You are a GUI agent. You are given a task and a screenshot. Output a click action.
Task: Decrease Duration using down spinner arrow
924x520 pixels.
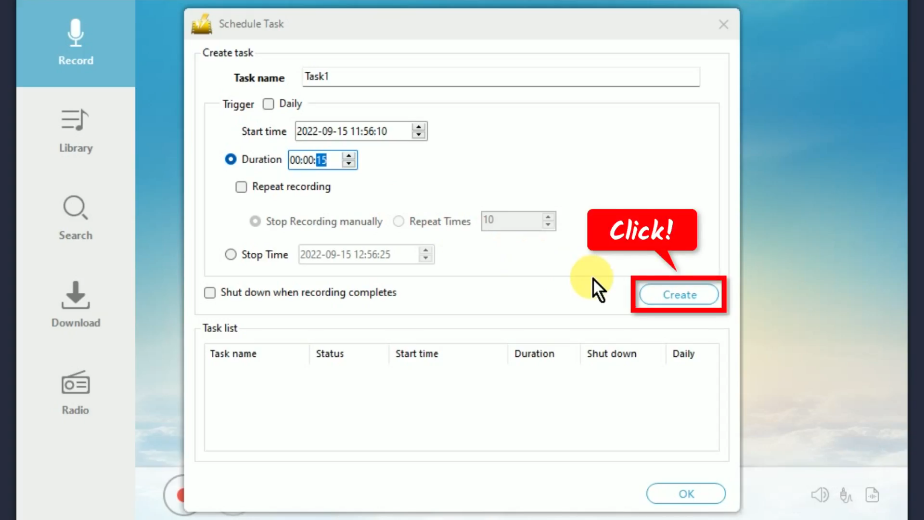349,164
